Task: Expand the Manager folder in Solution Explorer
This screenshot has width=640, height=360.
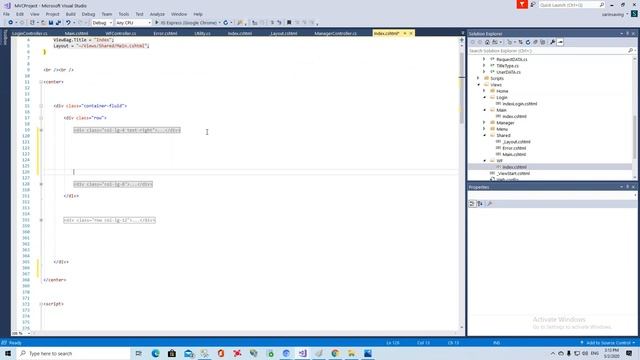Action: 485,123
